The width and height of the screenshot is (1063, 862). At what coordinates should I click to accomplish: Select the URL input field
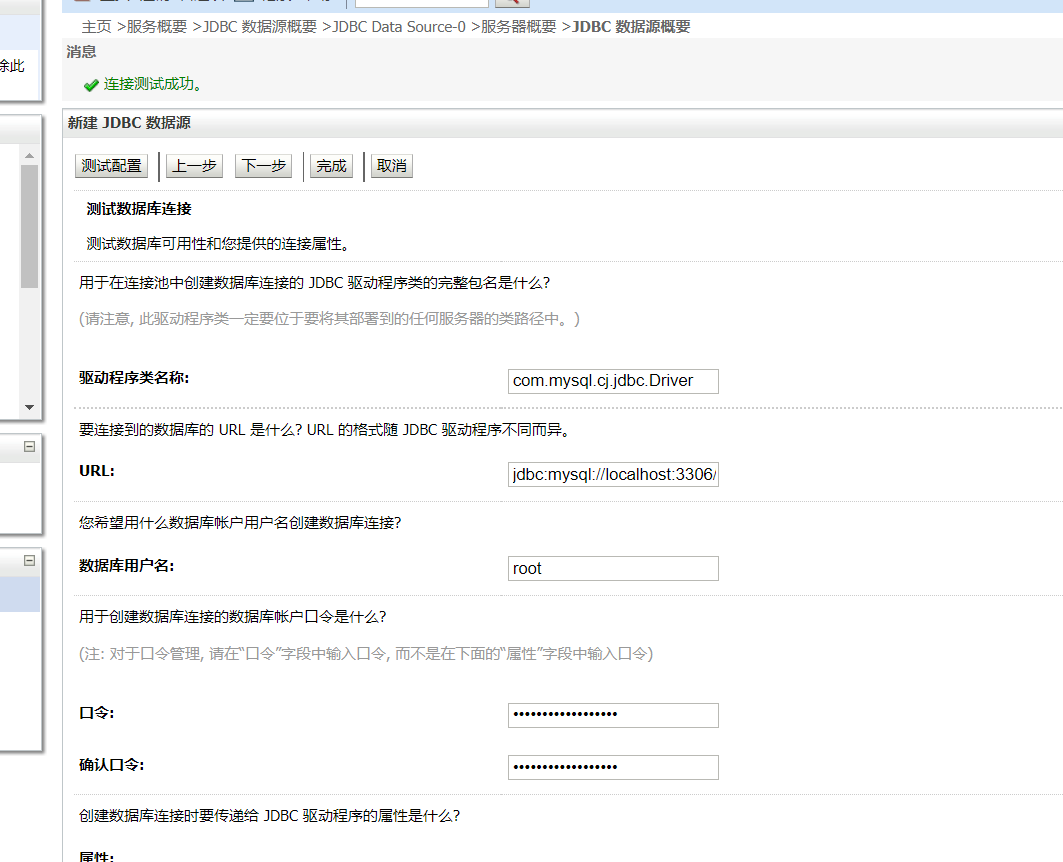tap(612, 474)
